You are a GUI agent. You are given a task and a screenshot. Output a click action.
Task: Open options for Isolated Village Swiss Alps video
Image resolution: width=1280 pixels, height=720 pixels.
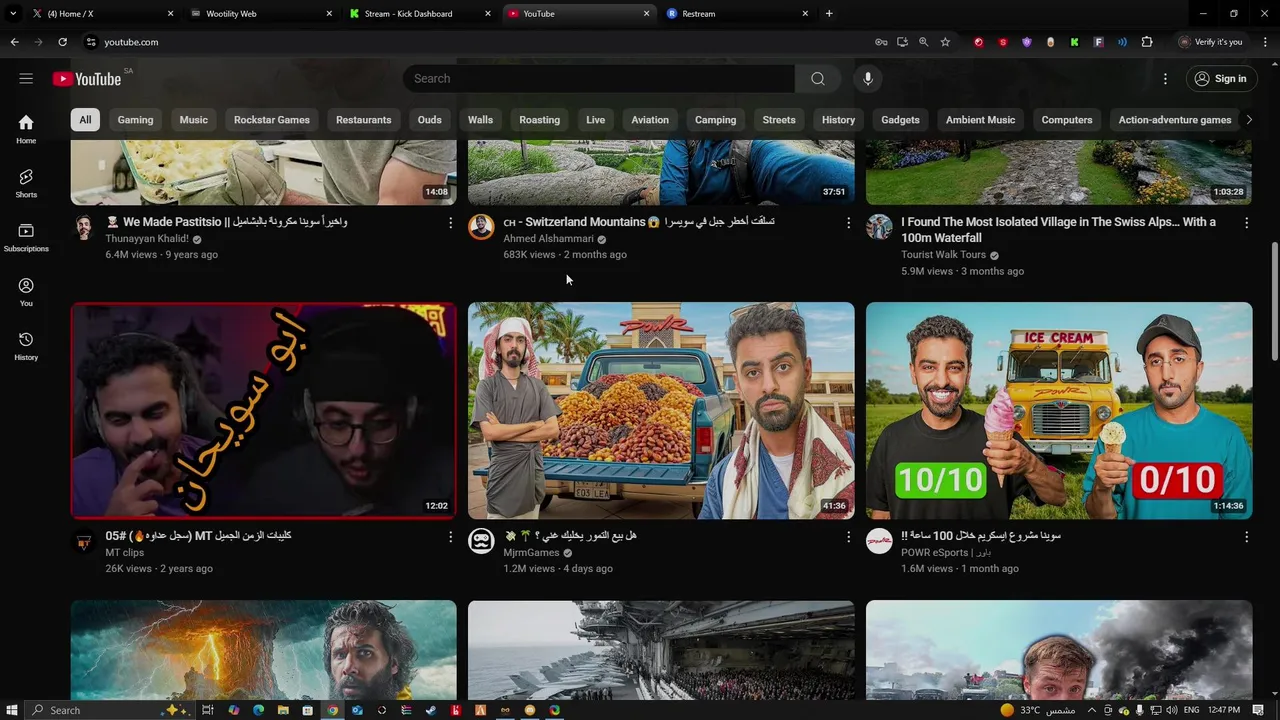[x=1246, y=223]
